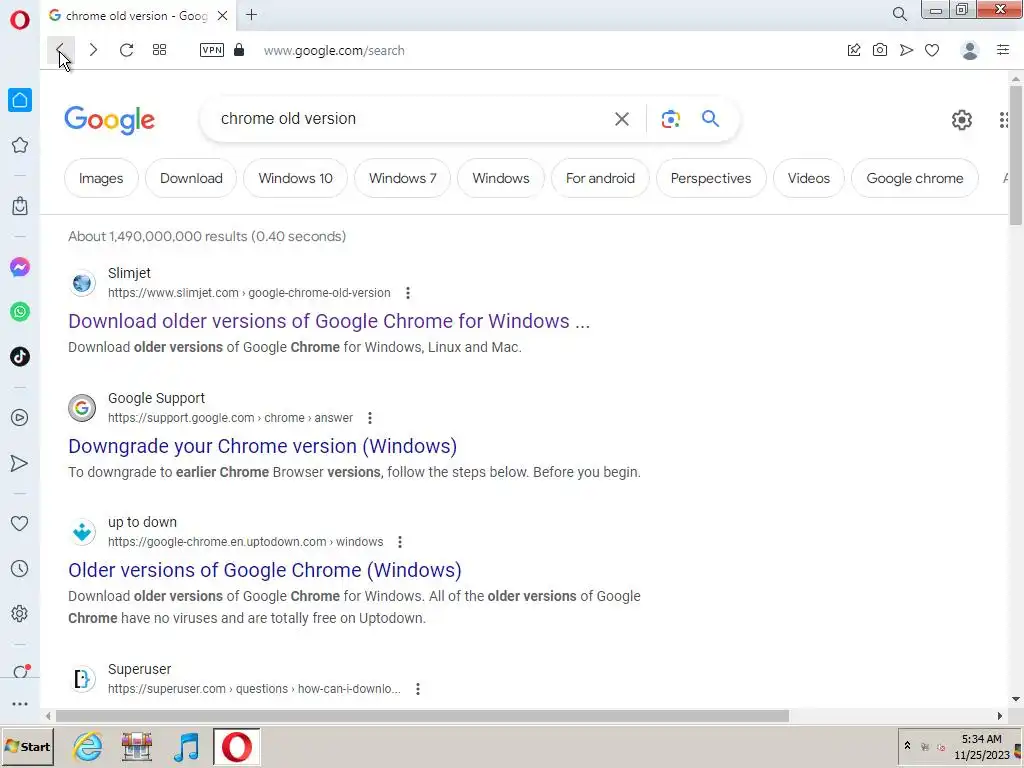Image resolution: width=1024 pixels, height=768 pixels.
Task: Click the Google logo
Action: pos(110,120)
